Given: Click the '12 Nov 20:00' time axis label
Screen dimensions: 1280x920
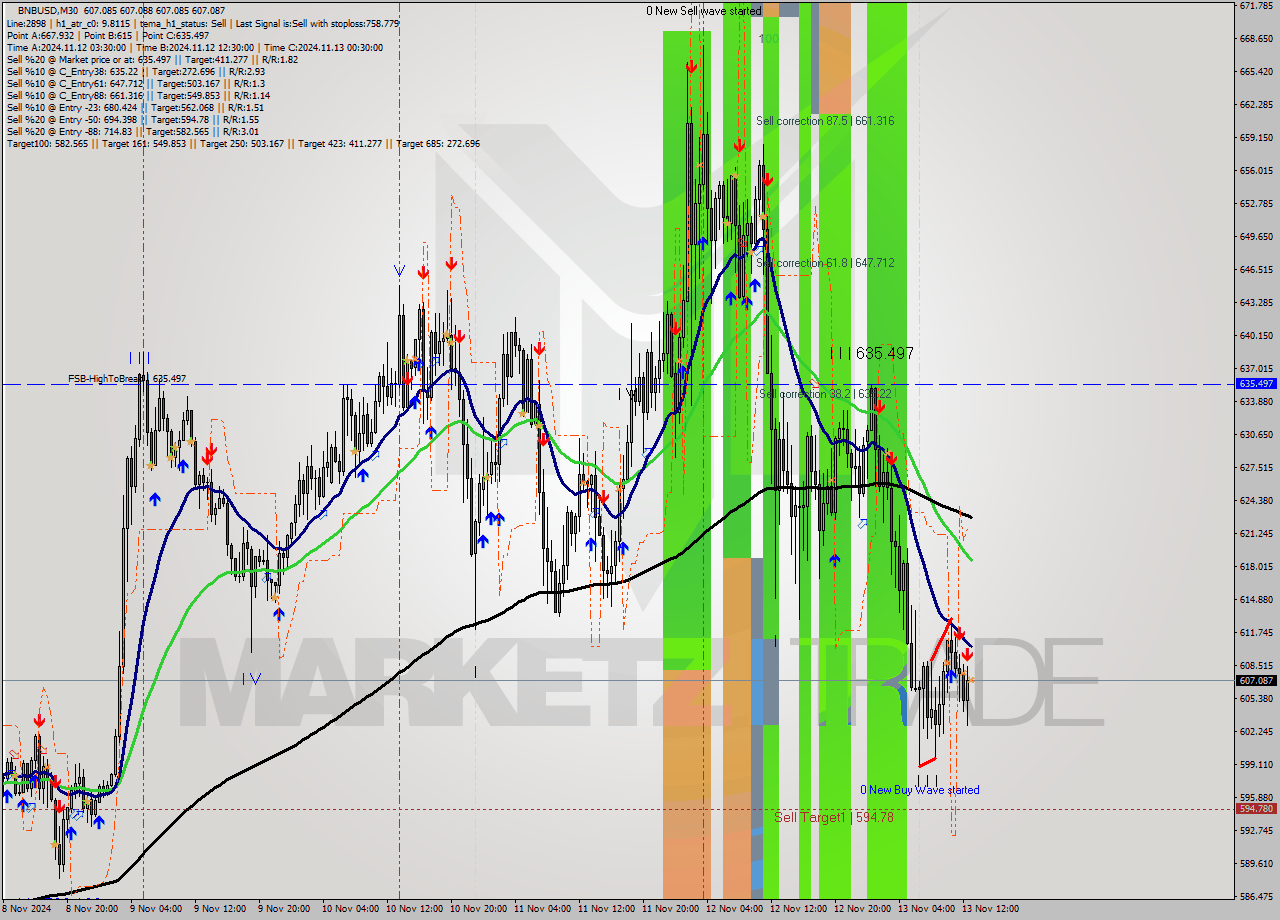Looking at the screenshot, I should (x=862, y=910).
